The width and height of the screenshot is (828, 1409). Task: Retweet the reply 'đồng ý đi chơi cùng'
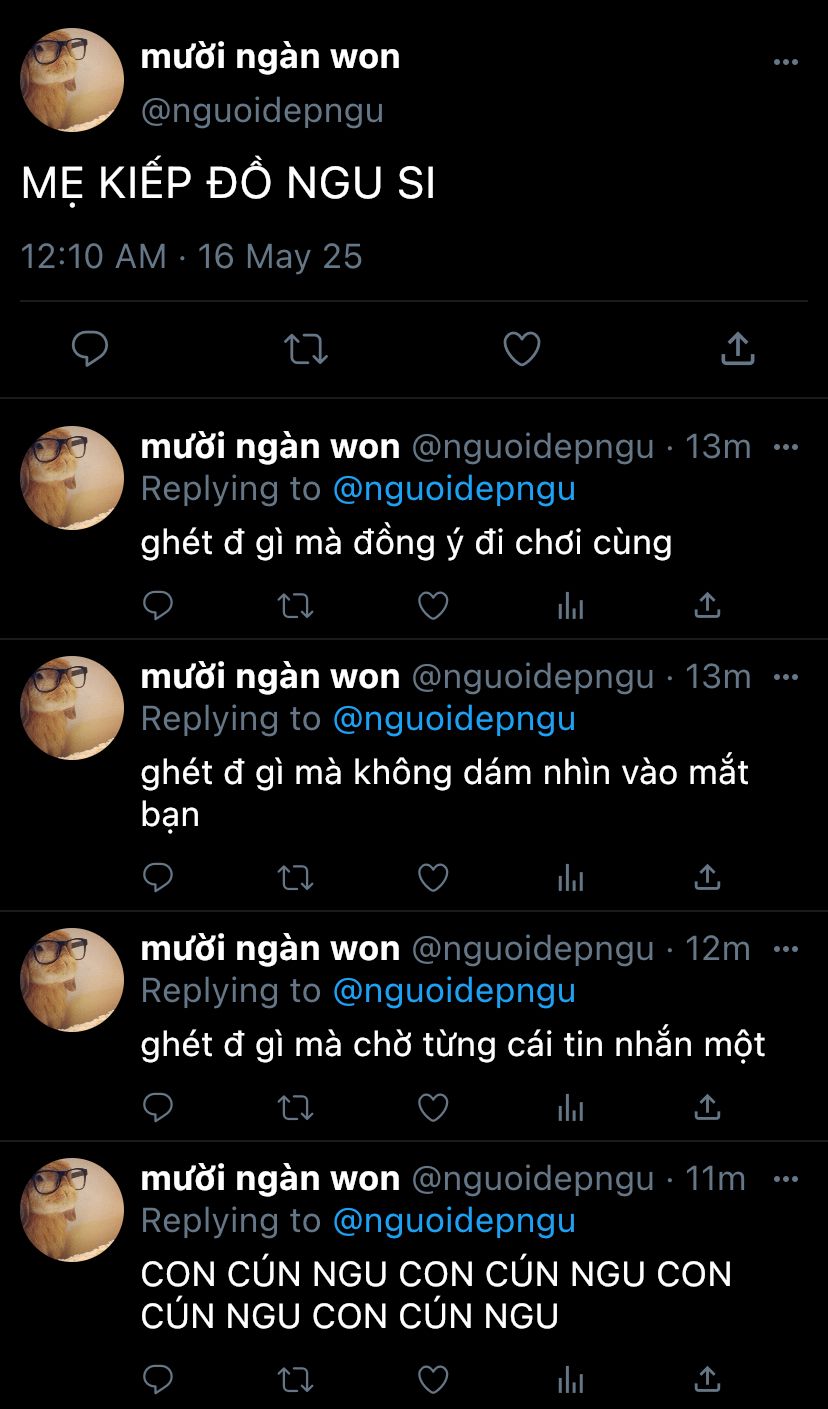pyautogui.click(x=295, y=605)
